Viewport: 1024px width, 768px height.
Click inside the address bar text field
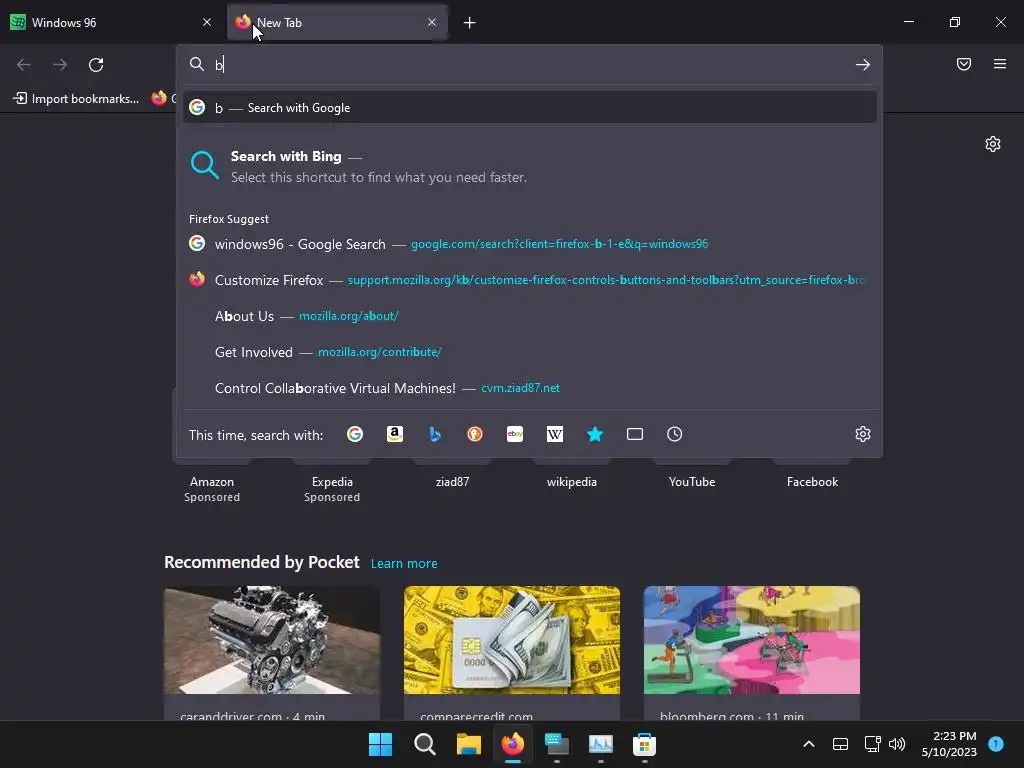(529, 64)
